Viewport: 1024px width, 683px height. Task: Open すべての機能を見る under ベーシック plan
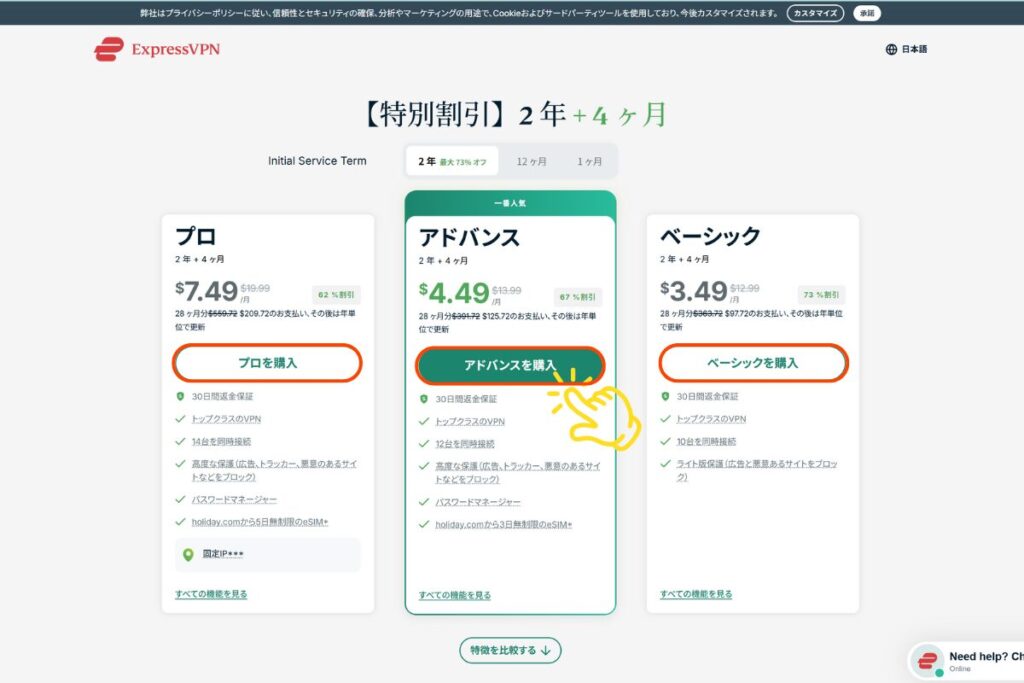(x=696, y=594)
